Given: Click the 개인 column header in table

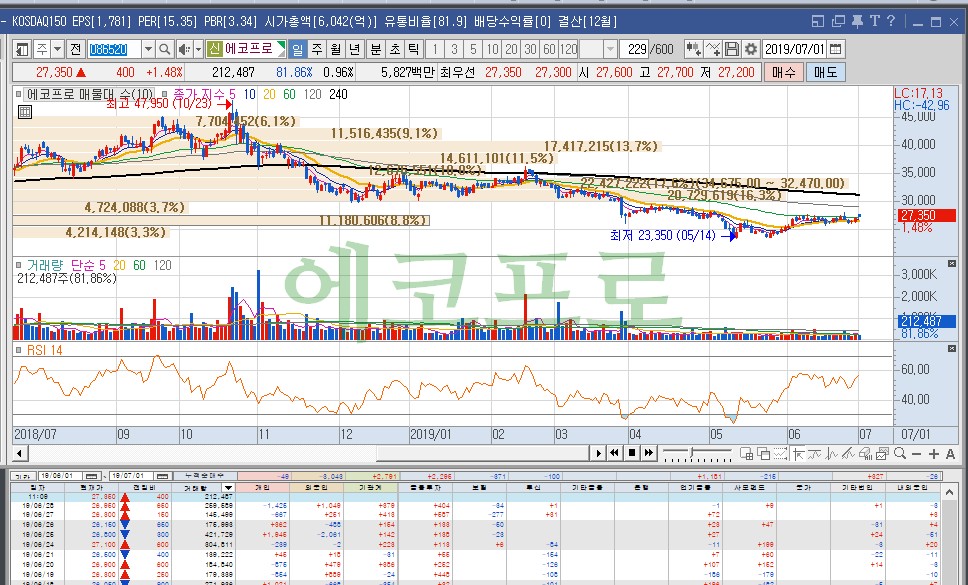Looking at the screenshot, I should coord(262,488).
